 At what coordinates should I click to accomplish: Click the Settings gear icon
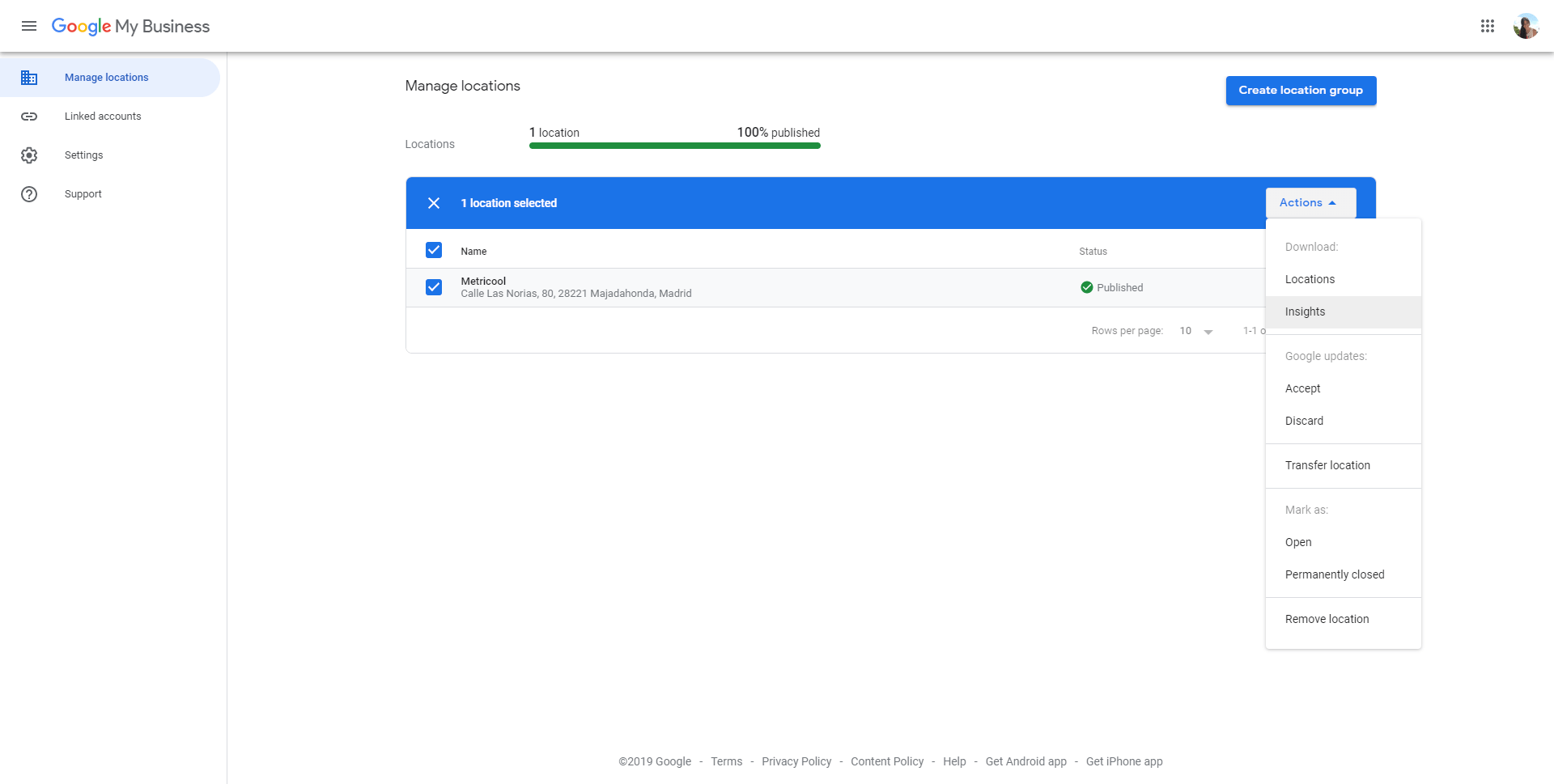click(x=29, y=155)
